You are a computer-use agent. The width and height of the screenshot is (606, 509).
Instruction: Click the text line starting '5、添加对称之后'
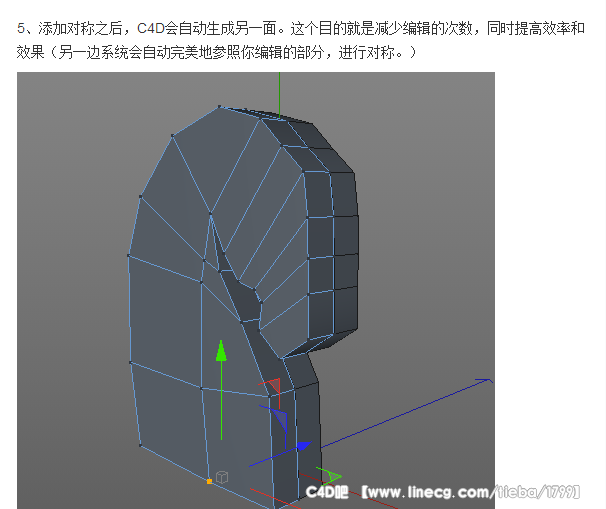point(301,29)
